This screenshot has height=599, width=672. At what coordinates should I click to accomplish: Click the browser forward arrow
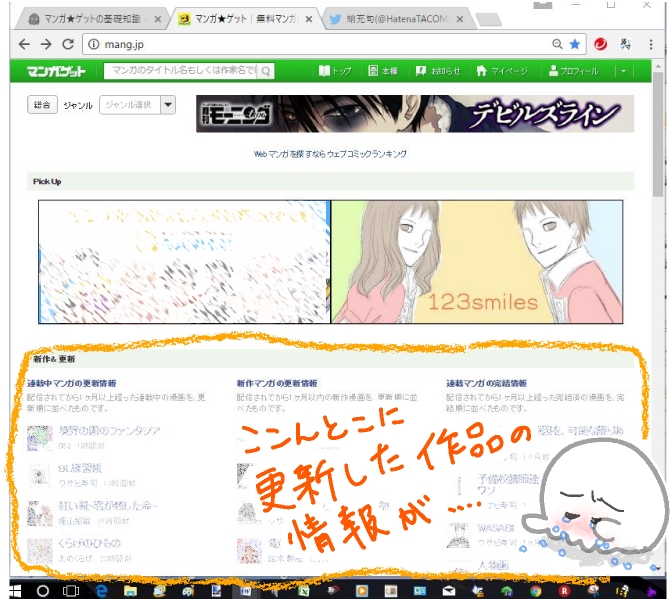pyautogui.click(x=46, y=44)
